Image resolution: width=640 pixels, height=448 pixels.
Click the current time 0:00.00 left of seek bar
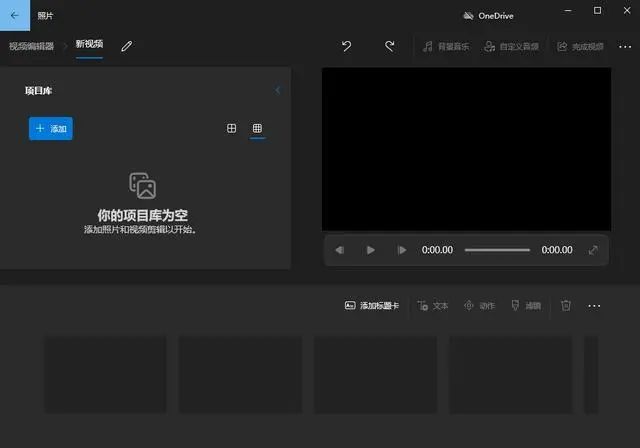[x=437, y=250]
